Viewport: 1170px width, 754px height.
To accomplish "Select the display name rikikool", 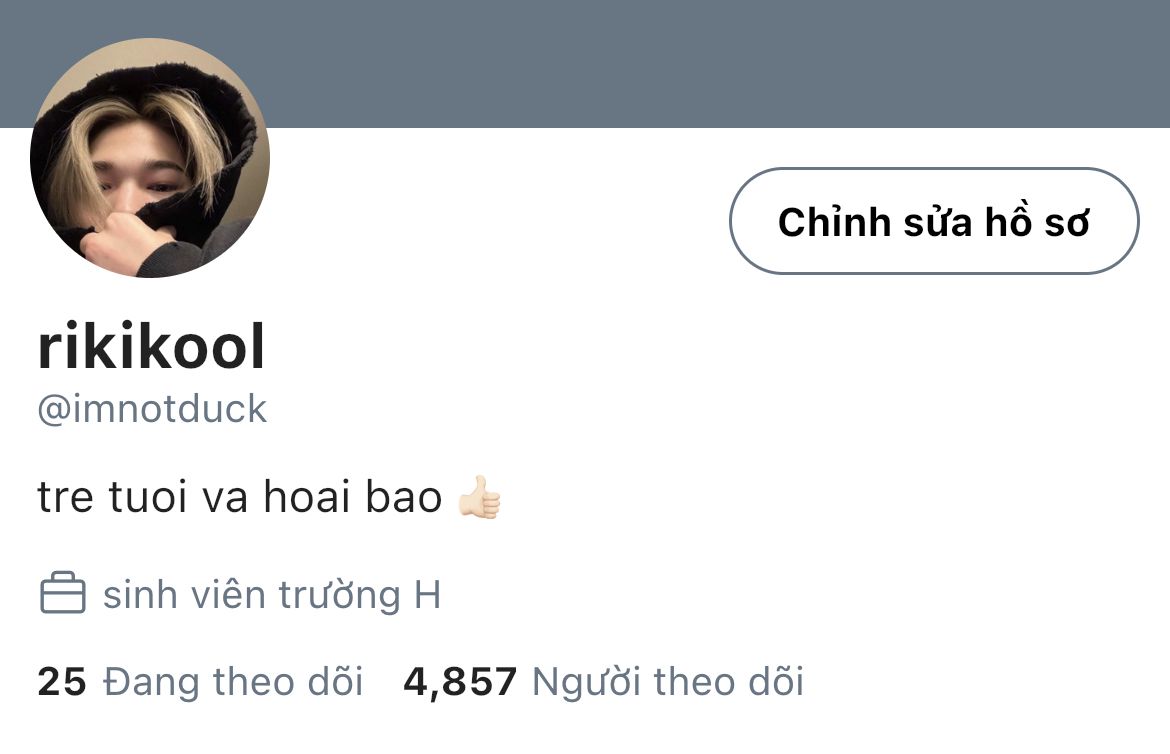I will coord(151,346).
